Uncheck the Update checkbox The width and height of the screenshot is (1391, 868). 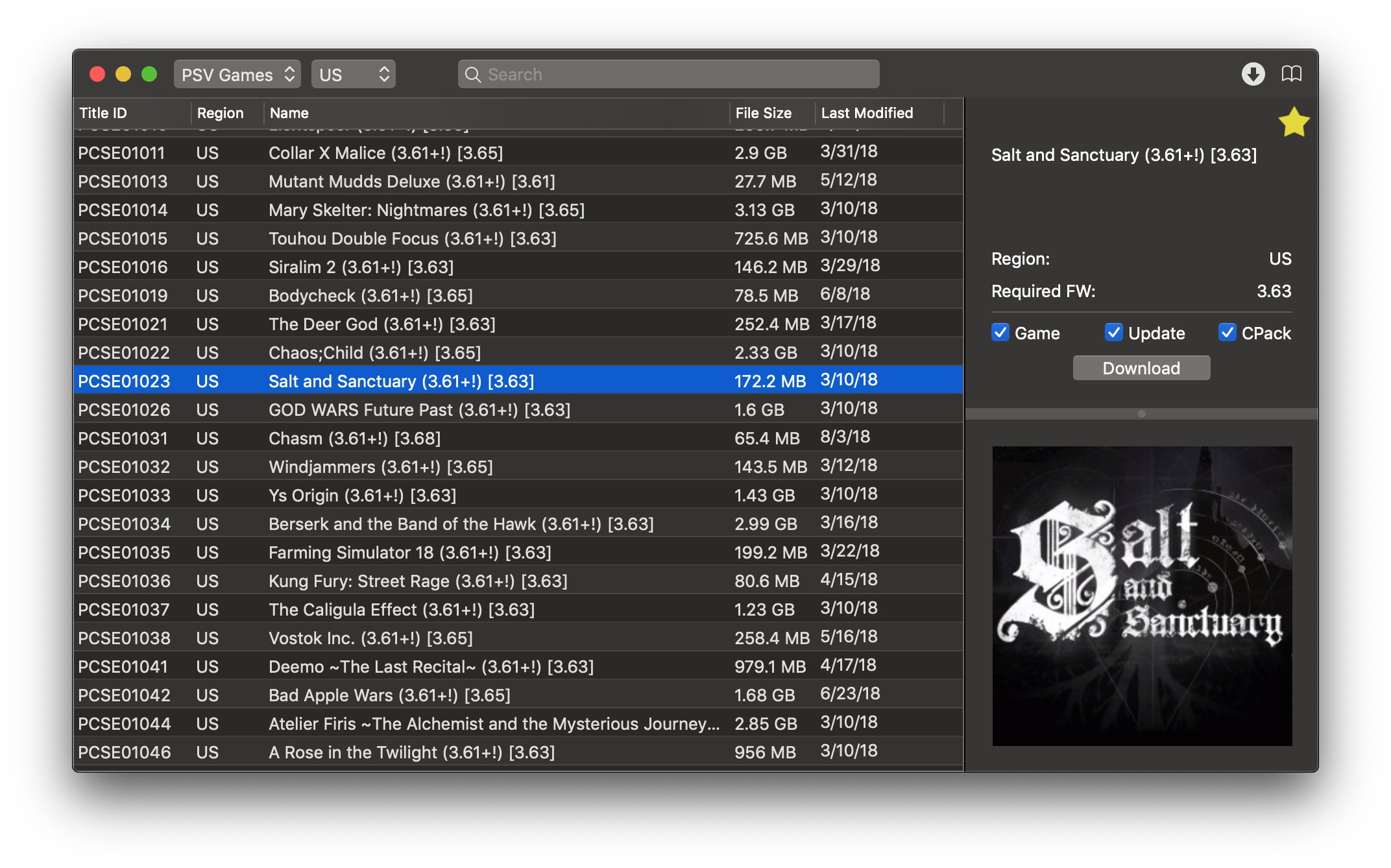1113,333
